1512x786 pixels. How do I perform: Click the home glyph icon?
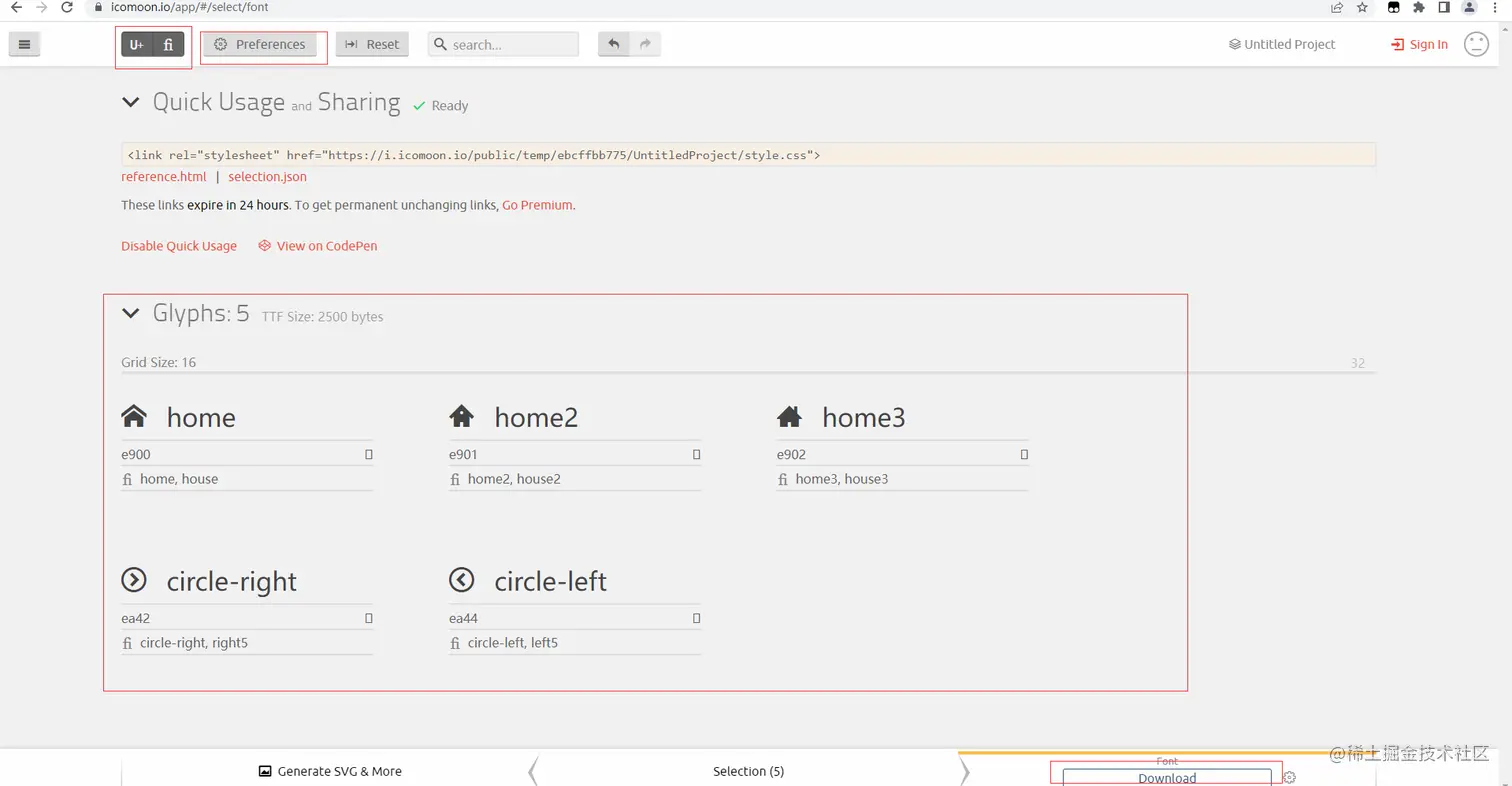(x=134, y=416)
